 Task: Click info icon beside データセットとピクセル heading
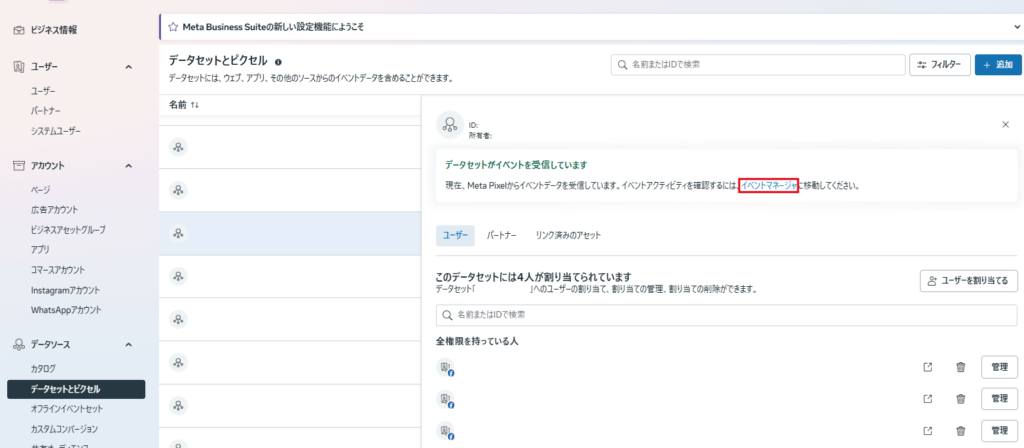(278, 61)
